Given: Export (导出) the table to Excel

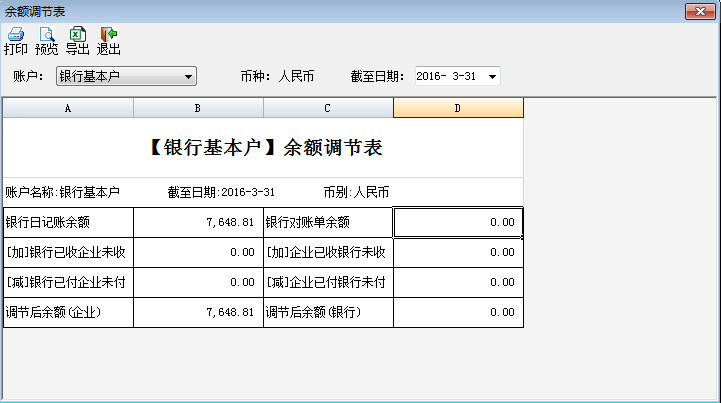Looking at the screenshot, I should pos(77,40).
